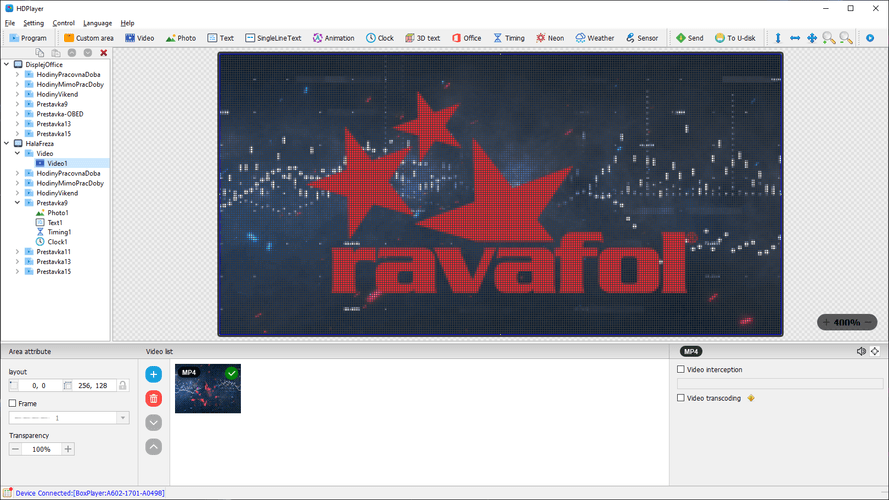Enable Video transcoding checkbox
This screenshot has height=500, width=889.
point(681,399)
